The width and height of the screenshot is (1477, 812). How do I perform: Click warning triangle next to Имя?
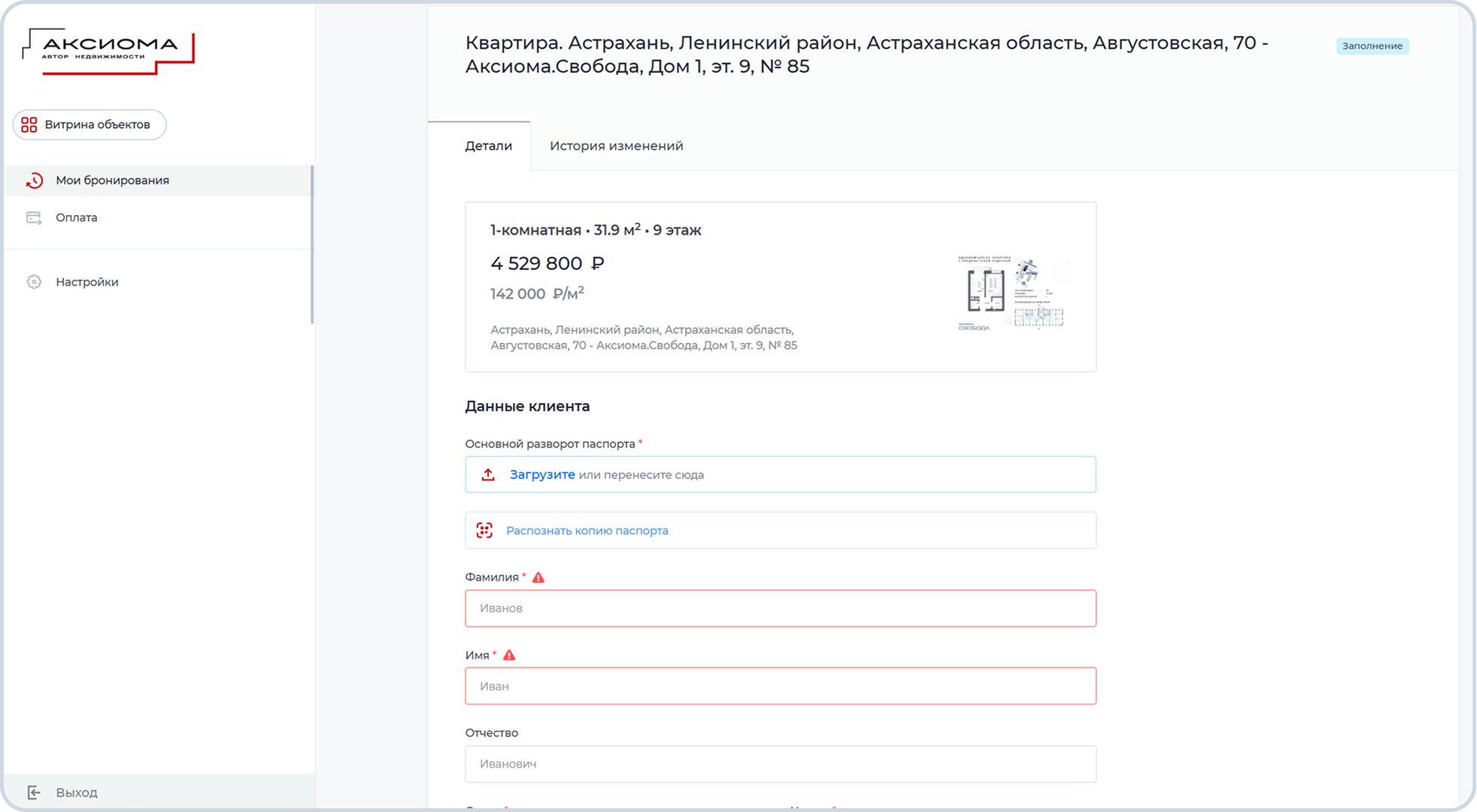pos(509,655)
